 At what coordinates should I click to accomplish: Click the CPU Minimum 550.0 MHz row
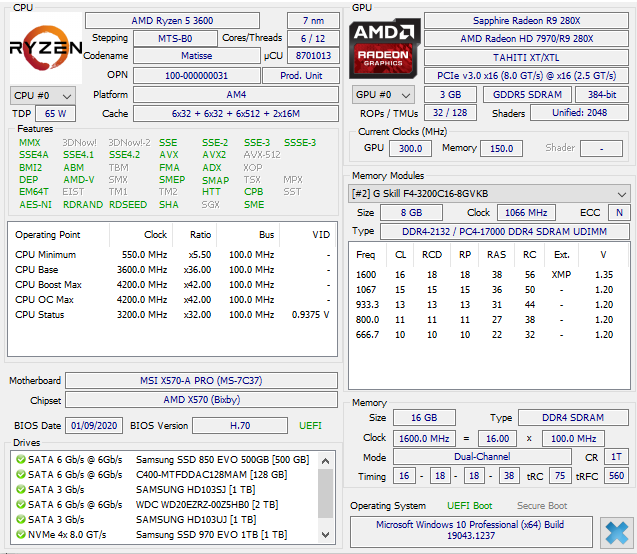point(172,255)
